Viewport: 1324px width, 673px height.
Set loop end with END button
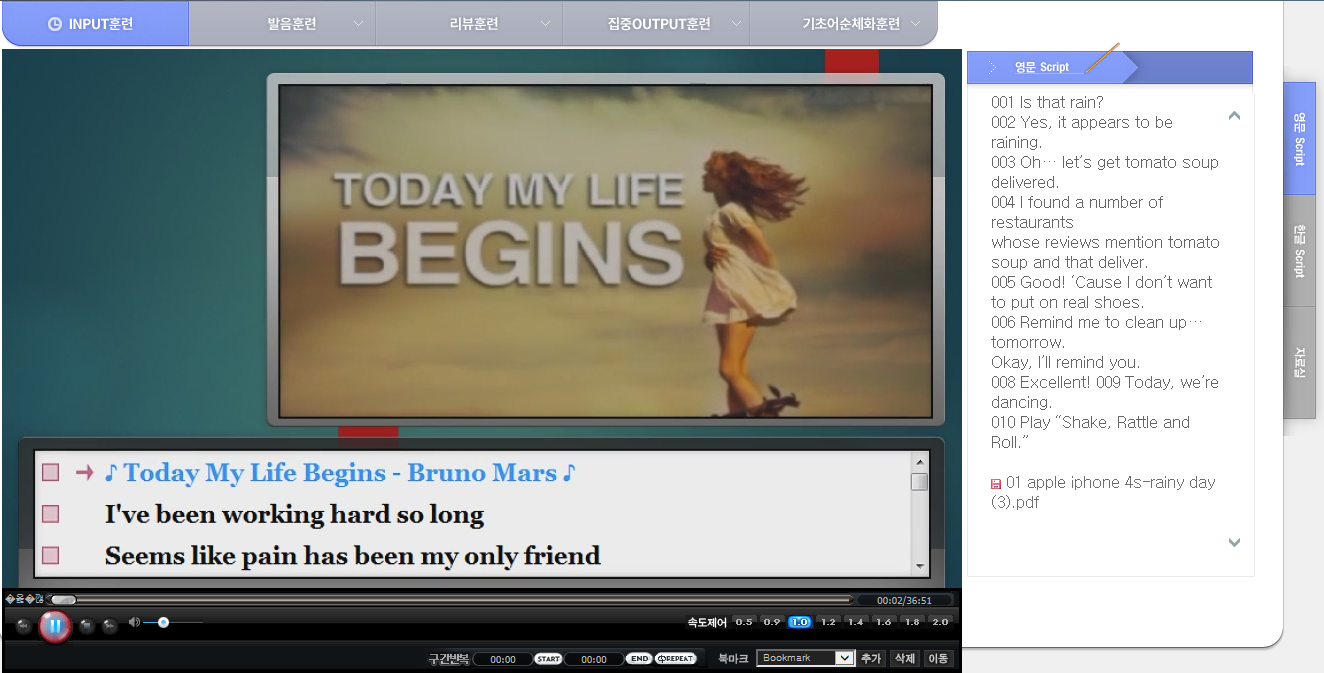click(x=640, y=659)
